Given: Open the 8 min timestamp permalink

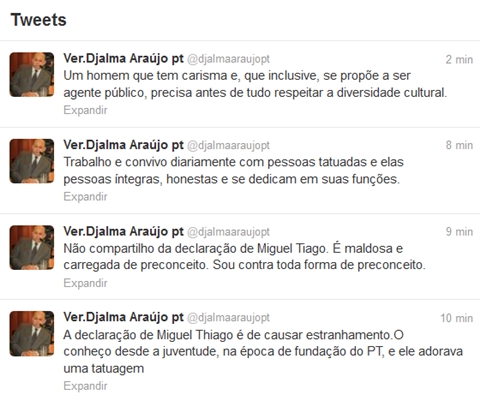Looking at the screenshot, I should [459, 145].
